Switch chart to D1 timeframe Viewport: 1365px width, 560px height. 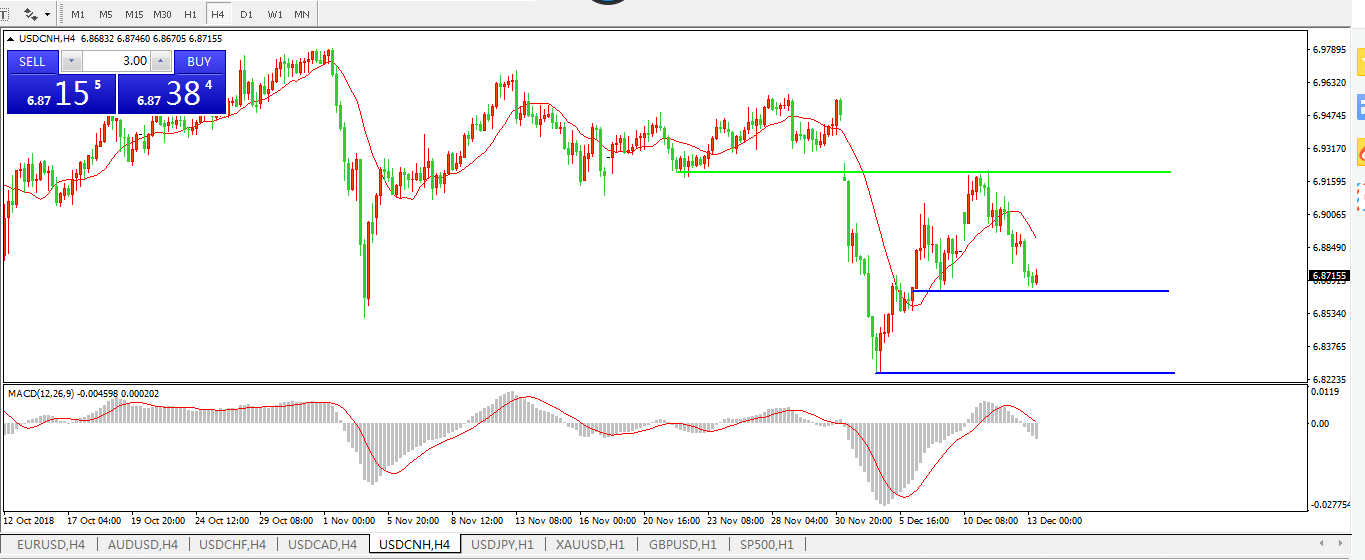click(x=246, y=15)
